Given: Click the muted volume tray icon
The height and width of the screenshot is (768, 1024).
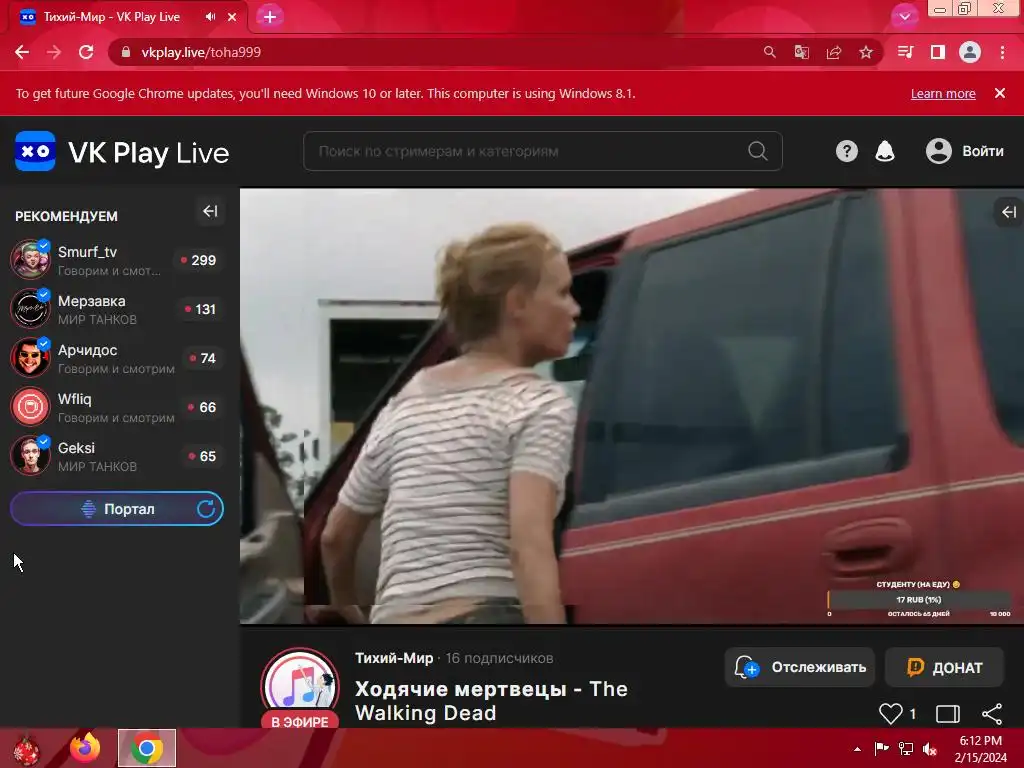Looking at the screenshot, I should tap(929, 749).
